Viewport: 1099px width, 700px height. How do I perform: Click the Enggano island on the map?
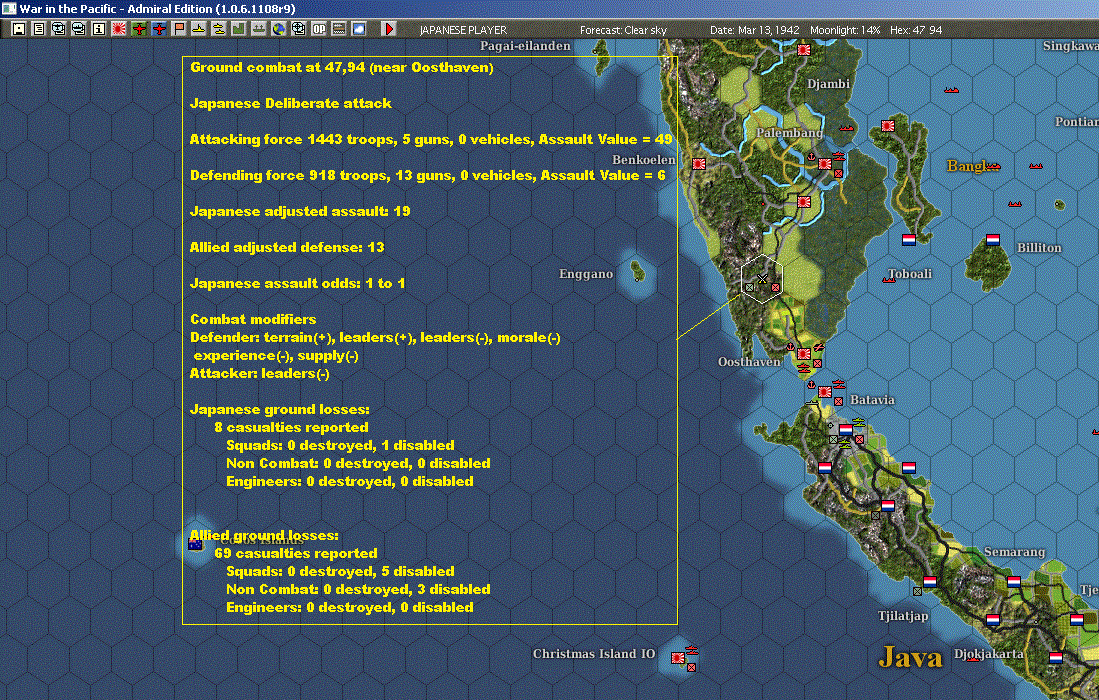point(638,270)
